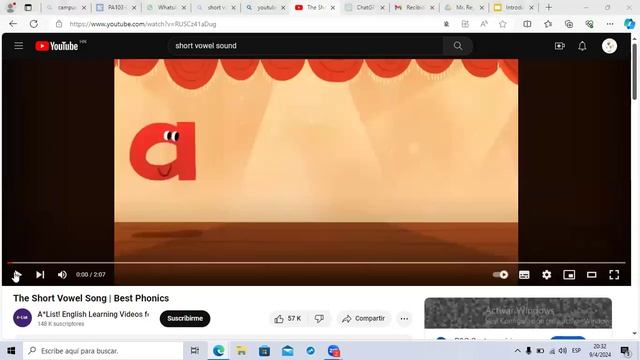
Task: Open the Favorites list icon
Action: (x=548, y=24)
